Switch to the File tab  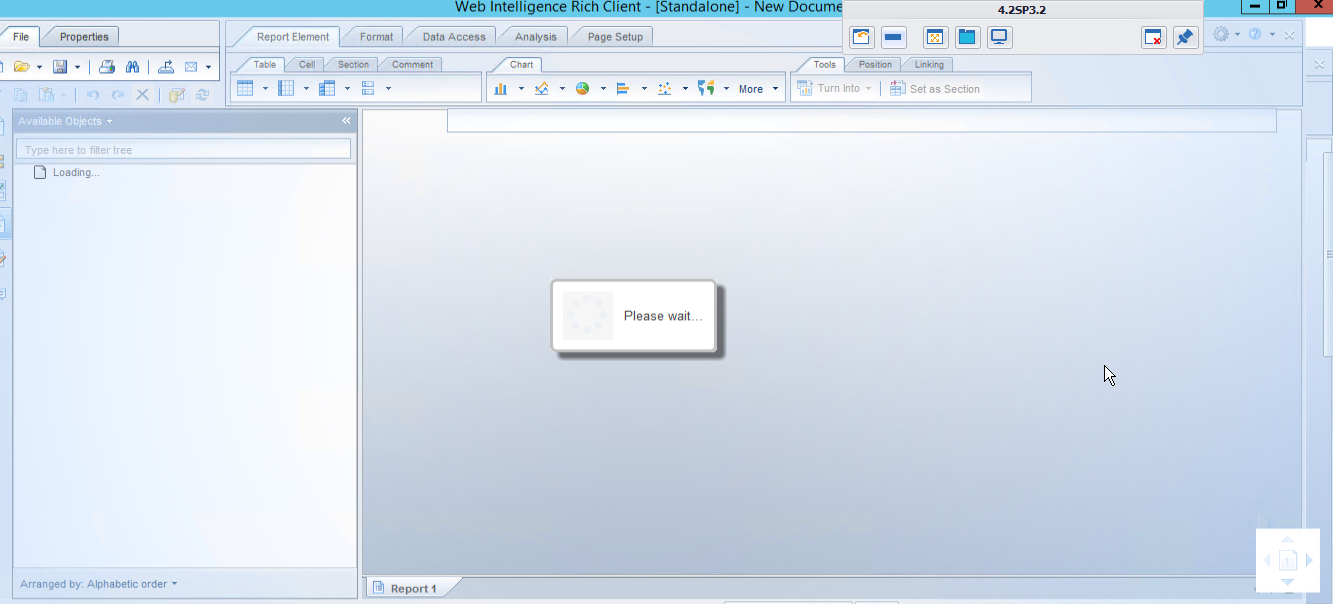click(x=21, y=37)
